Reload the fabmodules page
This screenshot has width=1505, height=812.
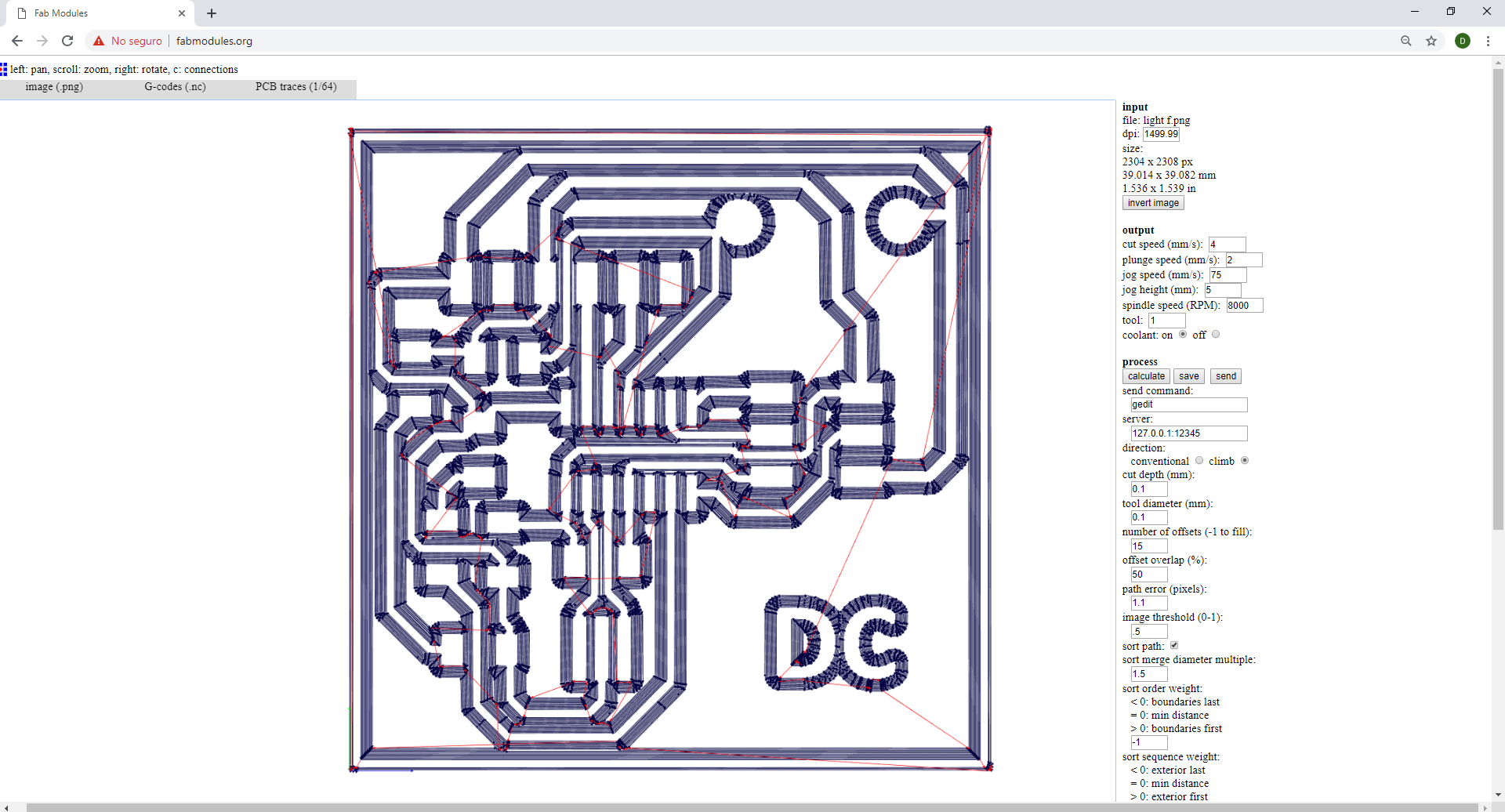pos(67,41)
